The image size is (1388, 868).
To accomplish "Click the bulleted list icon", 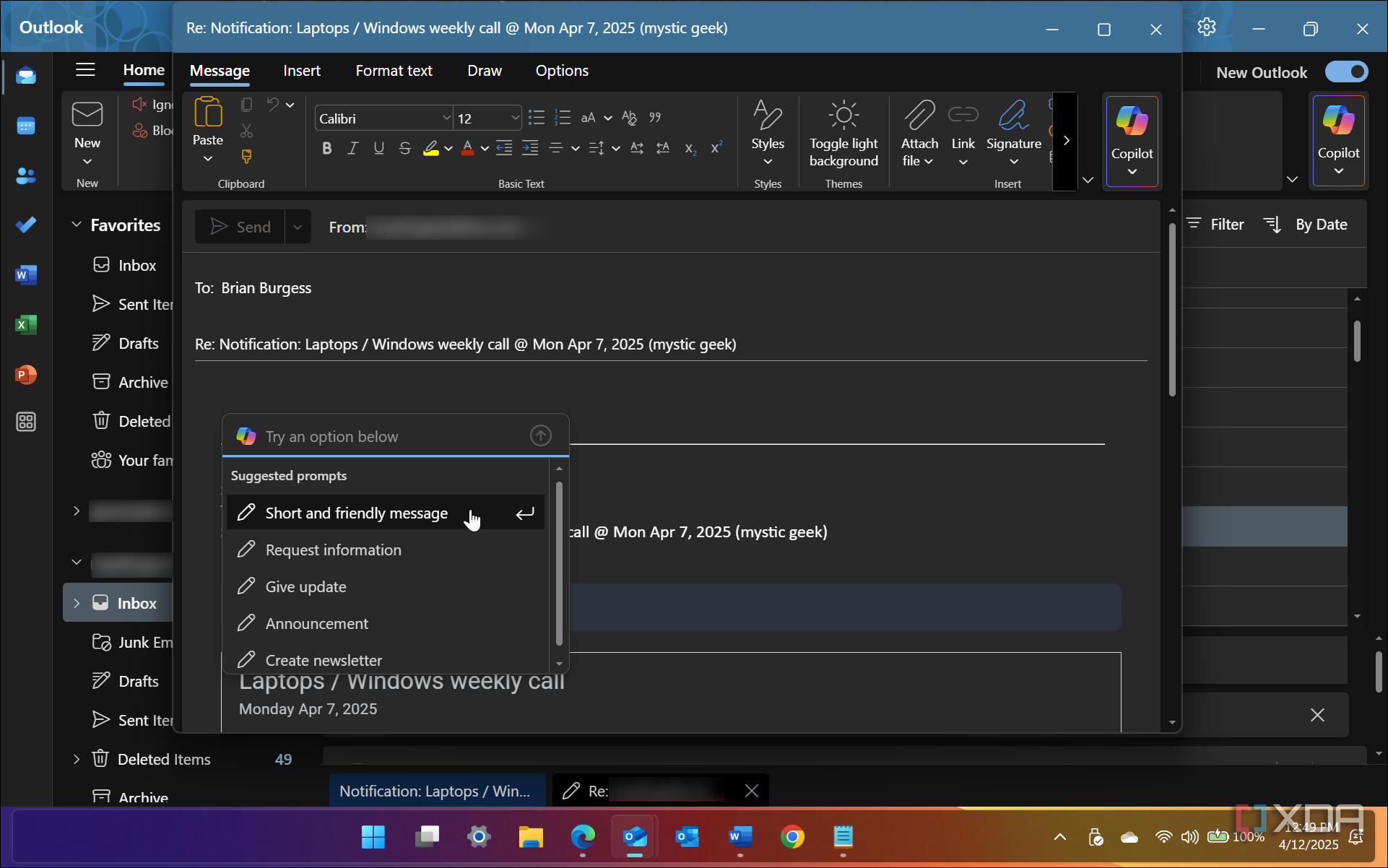I will [536, 118].
